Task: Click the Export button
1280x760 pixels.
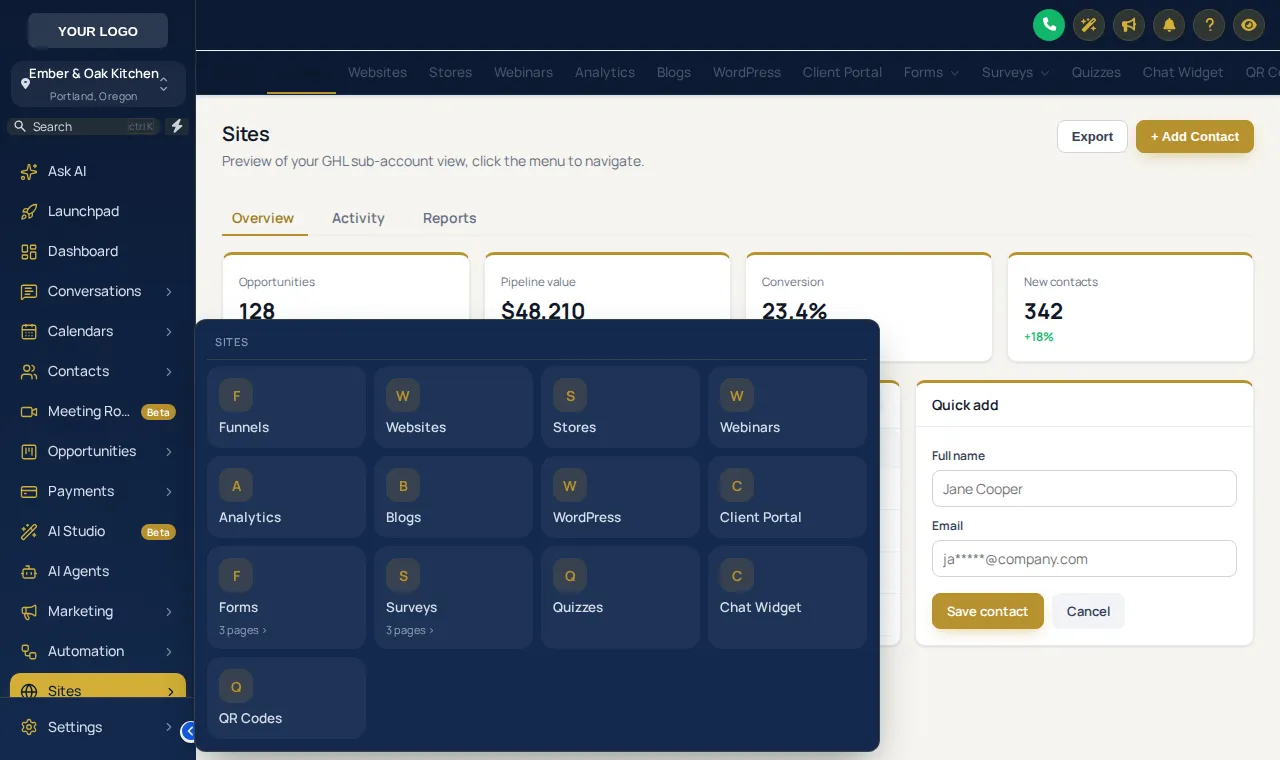Action: click(x=1092, y=137)
